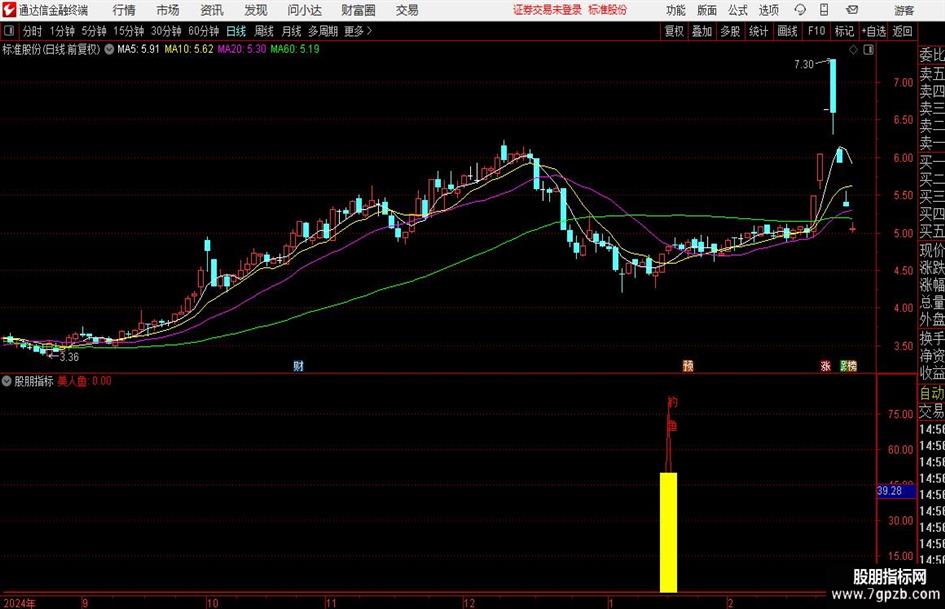Open 股朋指标 sub-chart indicator dropdown arrow
The height and width of the screenshot is (609, 945).
click(7, 381)
